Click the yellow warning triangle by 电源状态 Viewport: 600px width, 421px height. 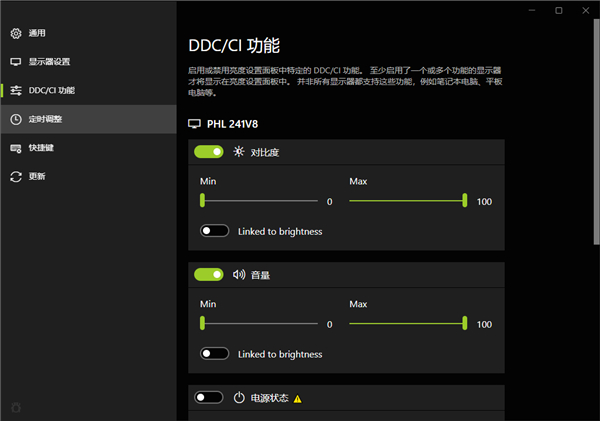coord(297,399)
